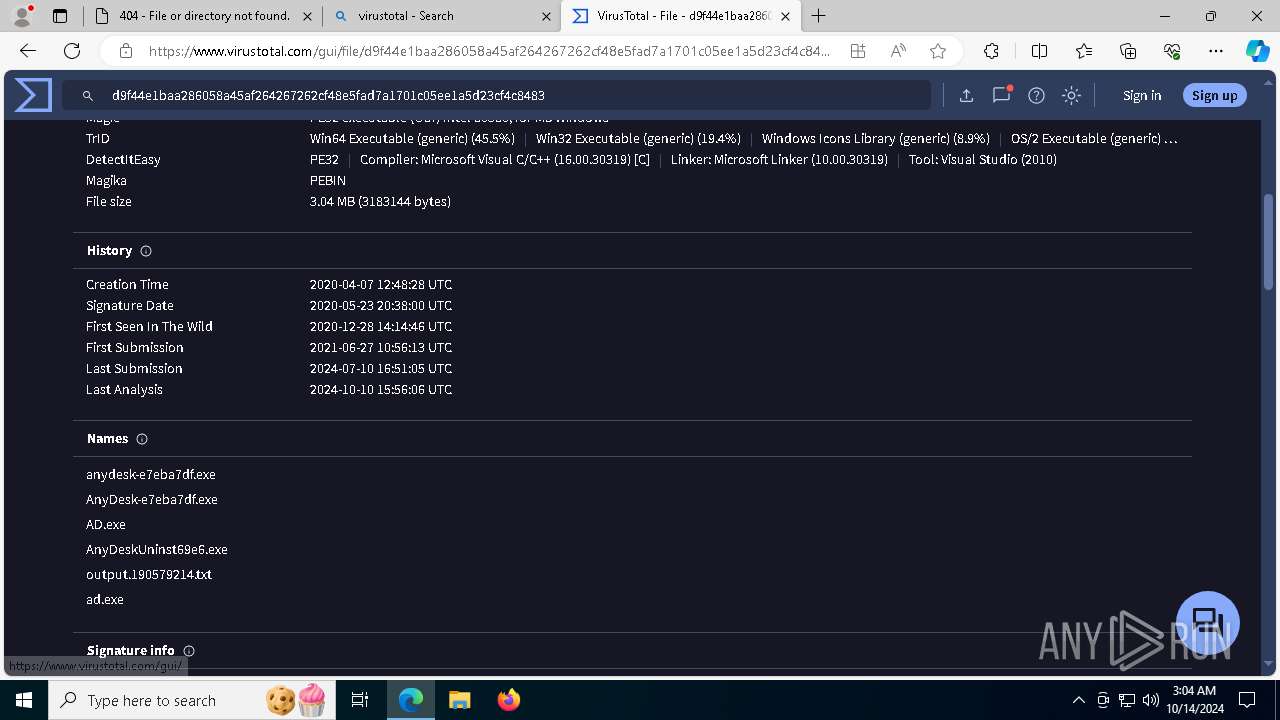Viewport: 1280px width, 720px height.
Task: Switch to virustotal - Search tab
Action: (x=441, y=16)
